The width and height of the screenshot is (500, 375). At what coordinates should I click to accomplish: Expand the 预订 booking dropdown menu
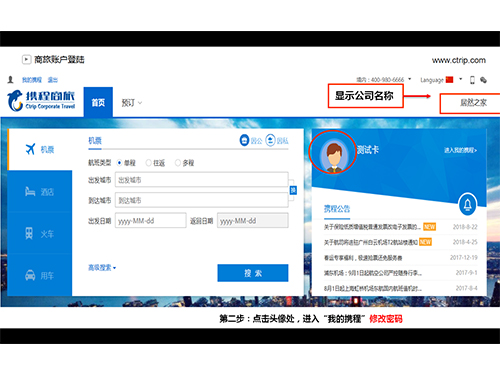click(132, 103)
